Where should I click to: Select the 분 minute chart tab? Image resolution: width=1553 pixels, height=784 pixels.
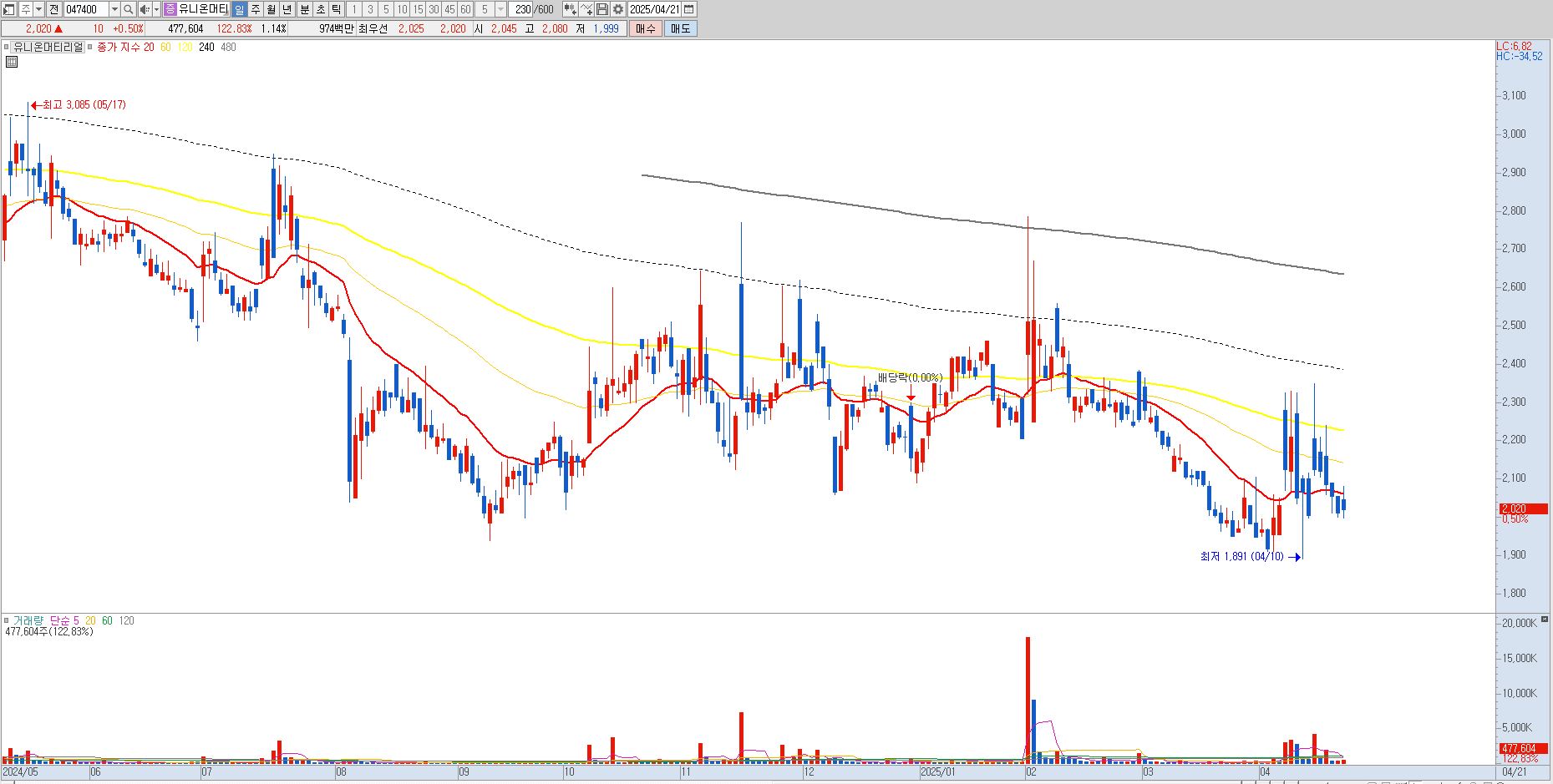point(304,9)
